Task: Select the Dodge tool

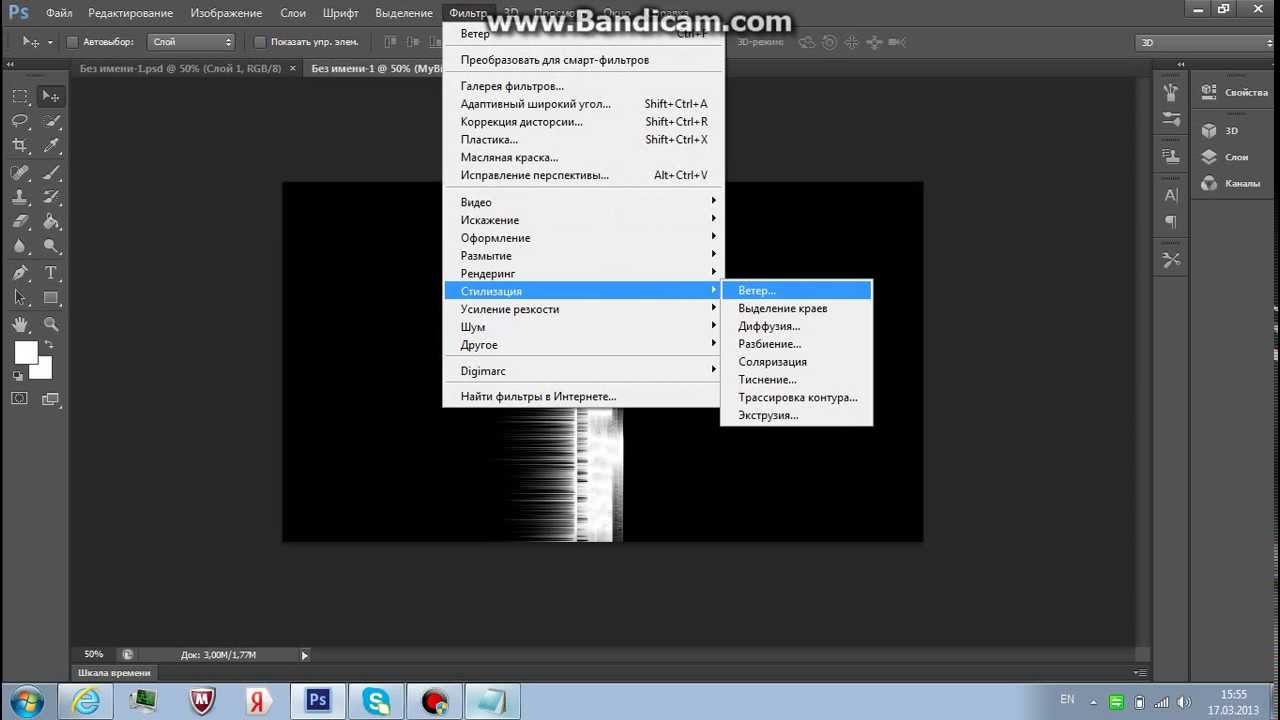Action: tap(50, 246)
